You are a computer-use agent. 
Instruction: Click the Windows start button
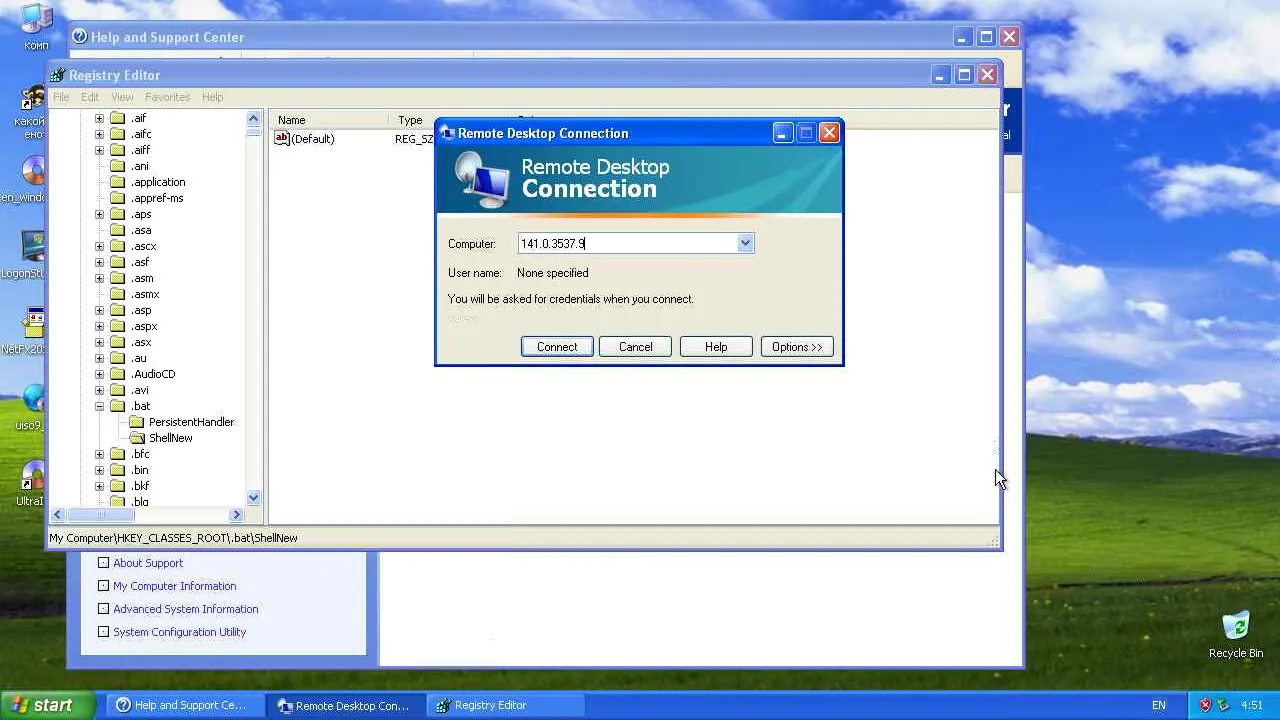(48, 705)
